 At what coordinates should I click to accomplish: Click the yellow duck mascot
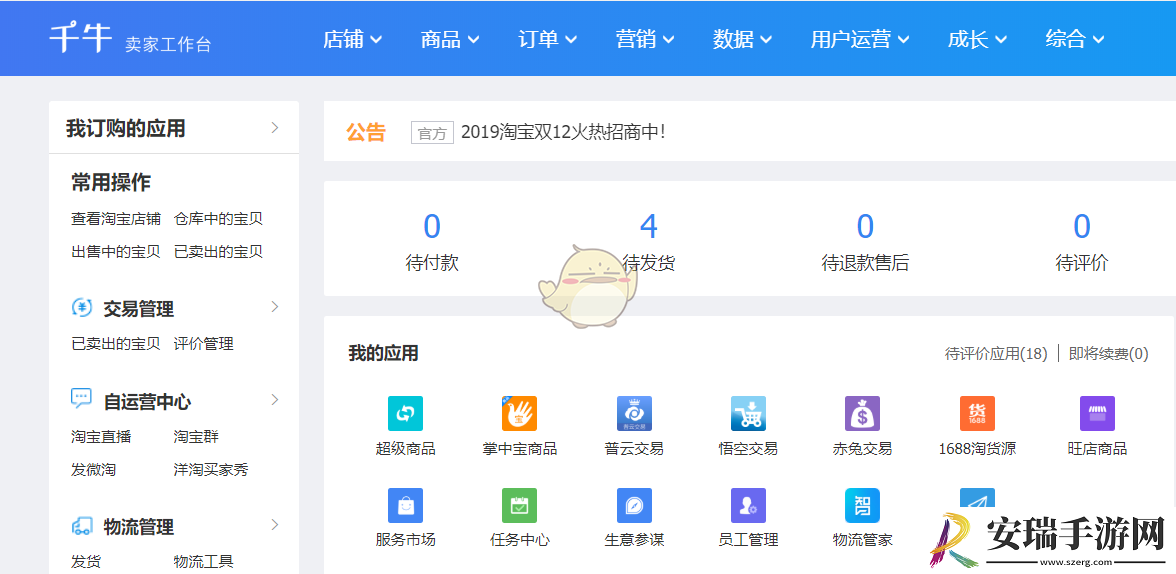[x=589, y=287]
